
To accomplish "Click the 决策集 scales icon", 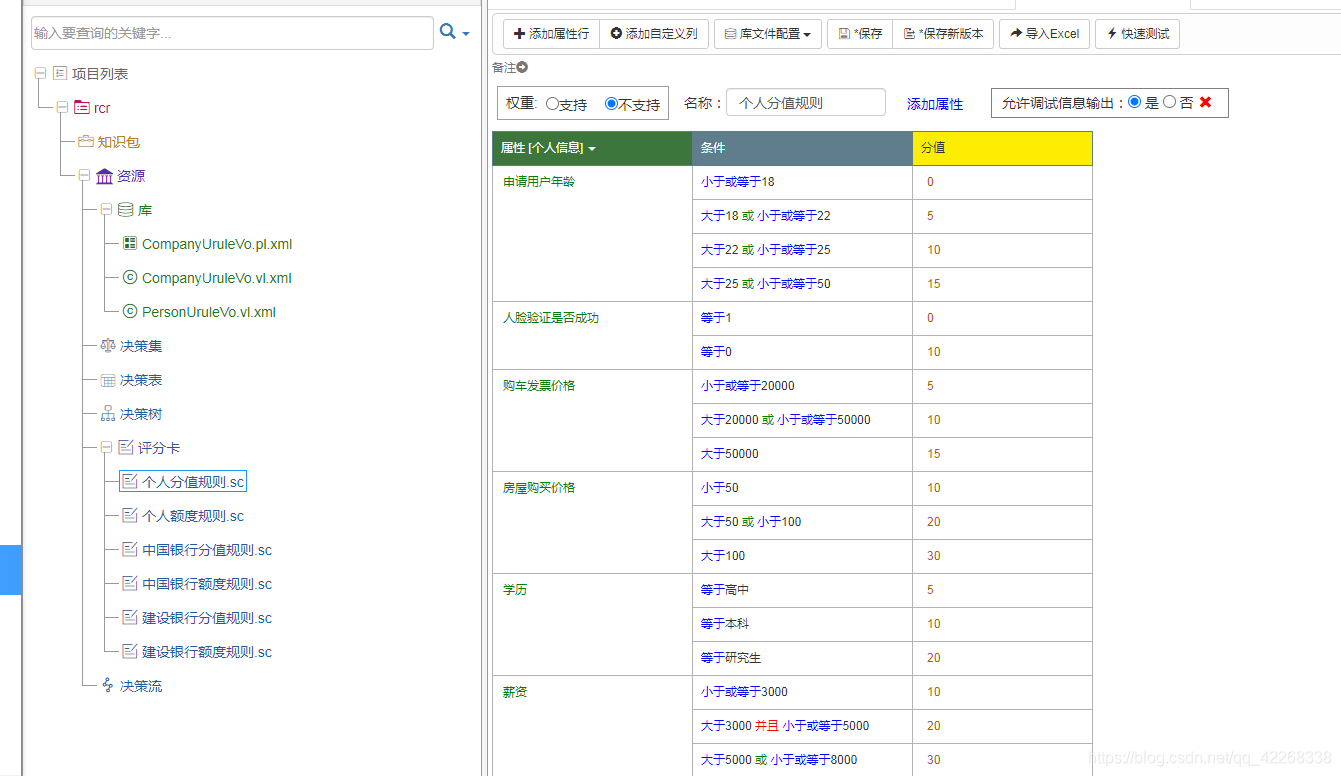I will coord(108,346).
